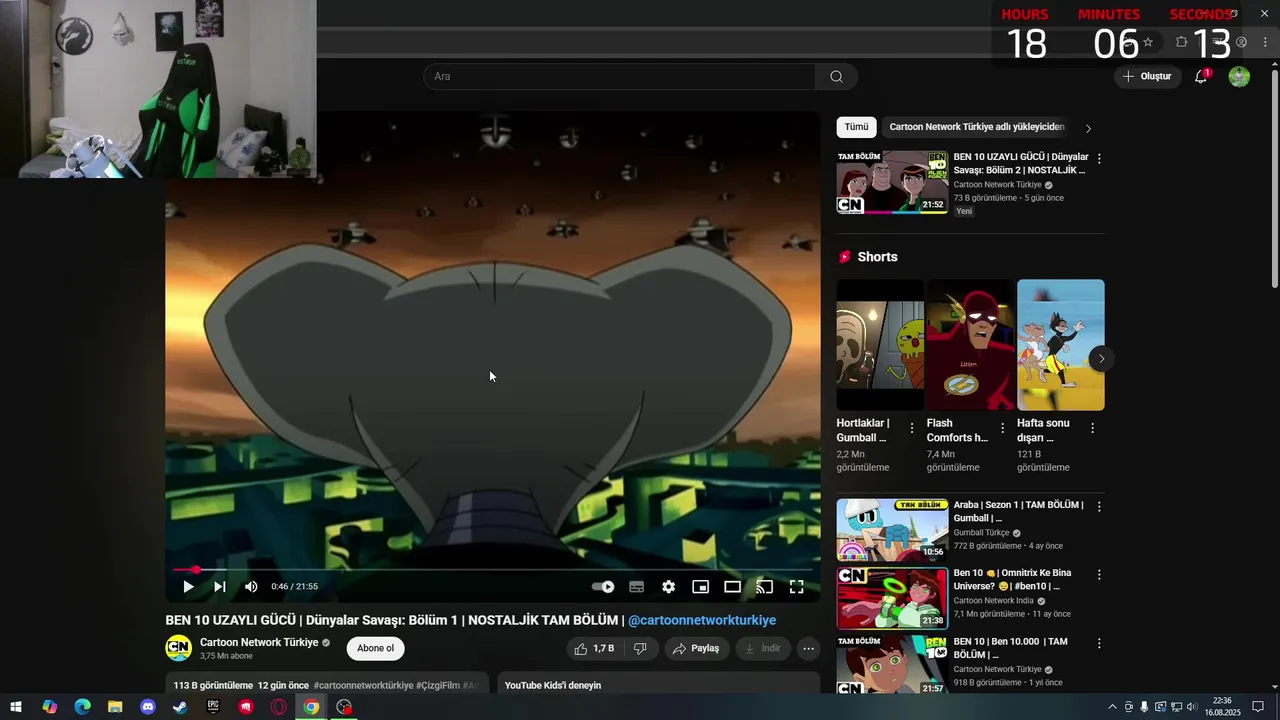
Task: Click the Cartoon Network Türkiye channel name
Action: point(259,642)
